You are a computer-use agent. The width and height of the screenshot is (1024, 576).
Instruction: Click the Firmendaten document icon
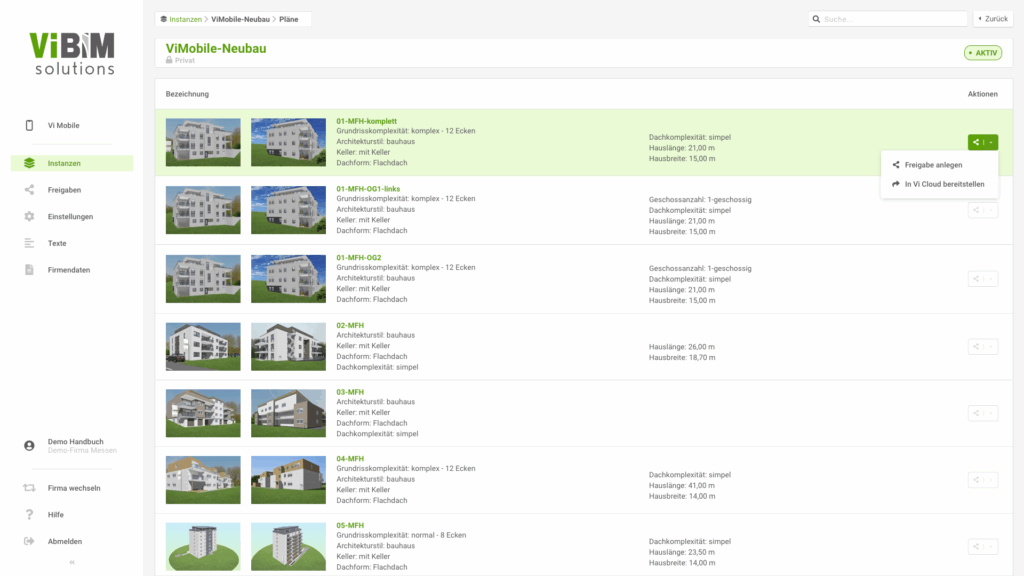(29, 270)
